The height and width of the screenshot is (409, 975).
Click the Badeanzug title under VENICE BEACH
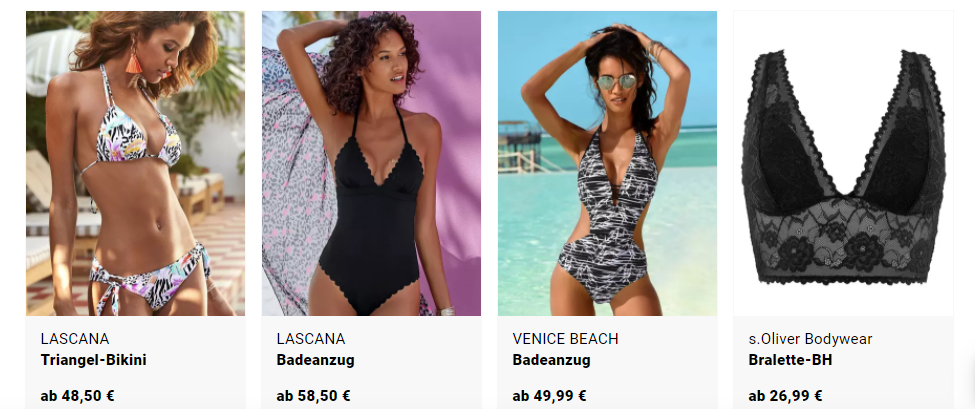[552, 360]
